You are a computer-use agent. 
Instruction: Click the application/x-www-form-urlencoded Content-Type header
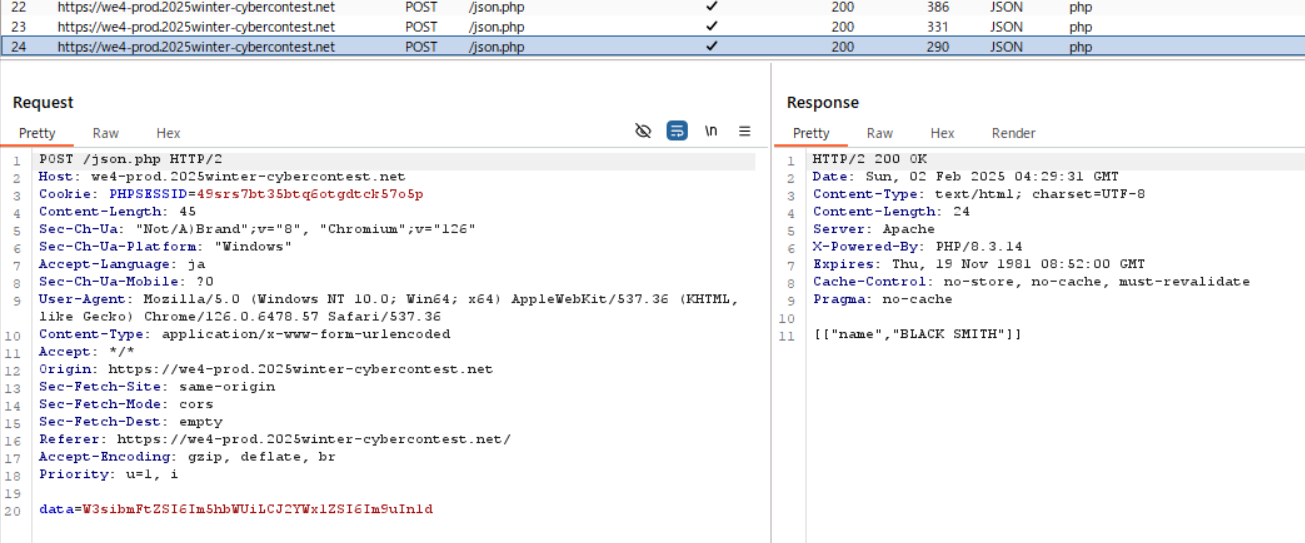point(245,334)
